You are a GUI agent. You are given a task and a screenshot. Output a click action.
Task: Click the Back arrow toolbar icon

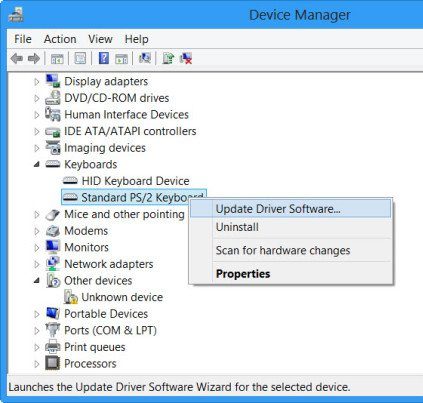17,59
